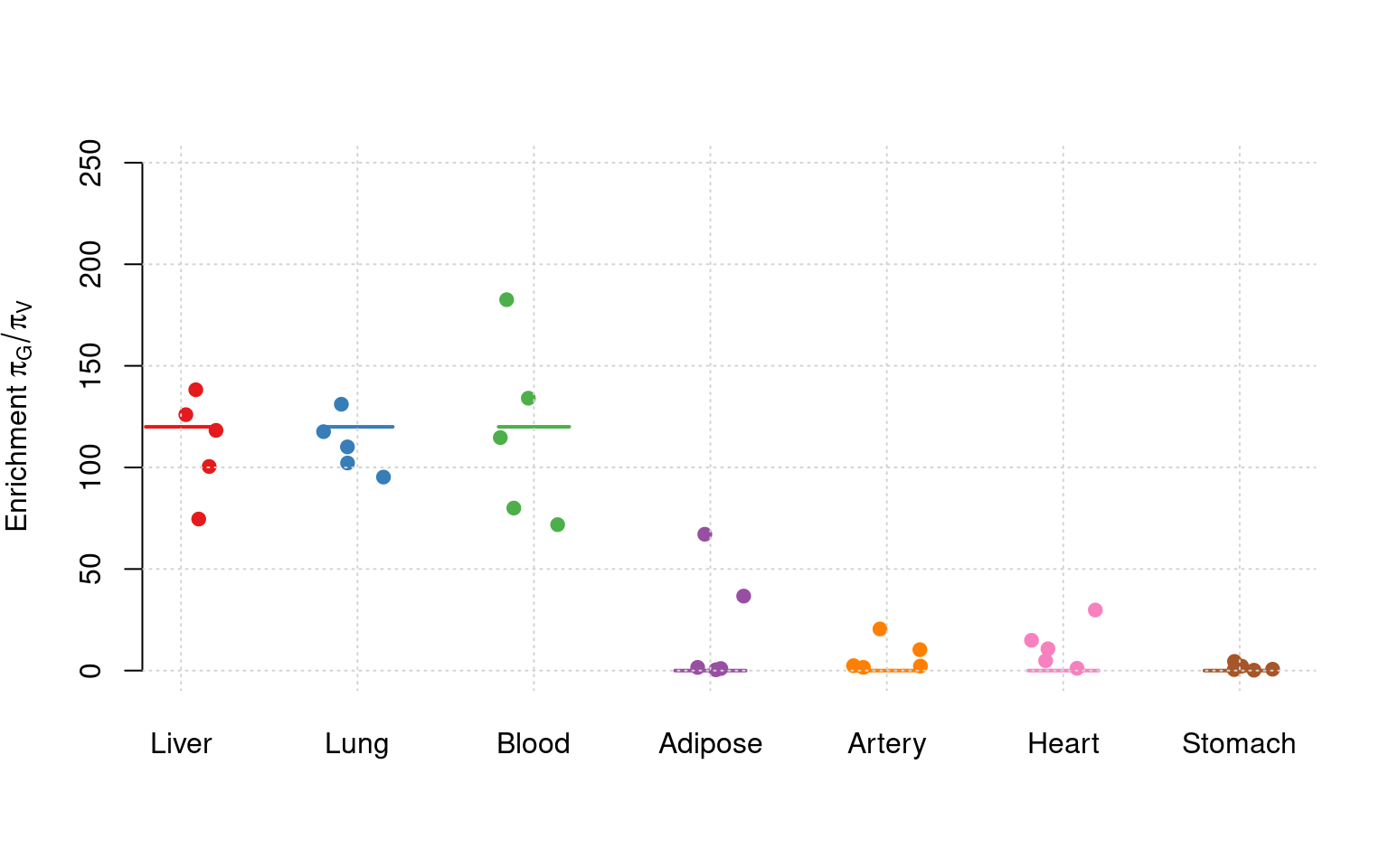1389x868 pixels.
Task: Click the Enrichment y-axis title
Action: click(x=19, y=416)
